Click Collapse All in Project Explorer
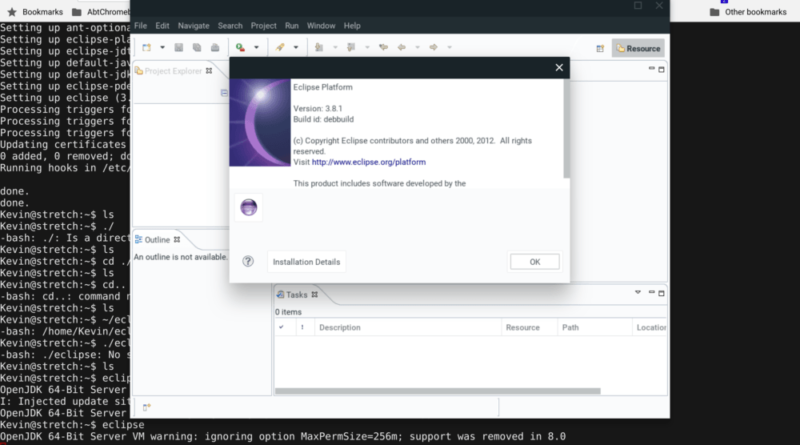Viewport: 800px width, 445px height. (x=224, y=93)
